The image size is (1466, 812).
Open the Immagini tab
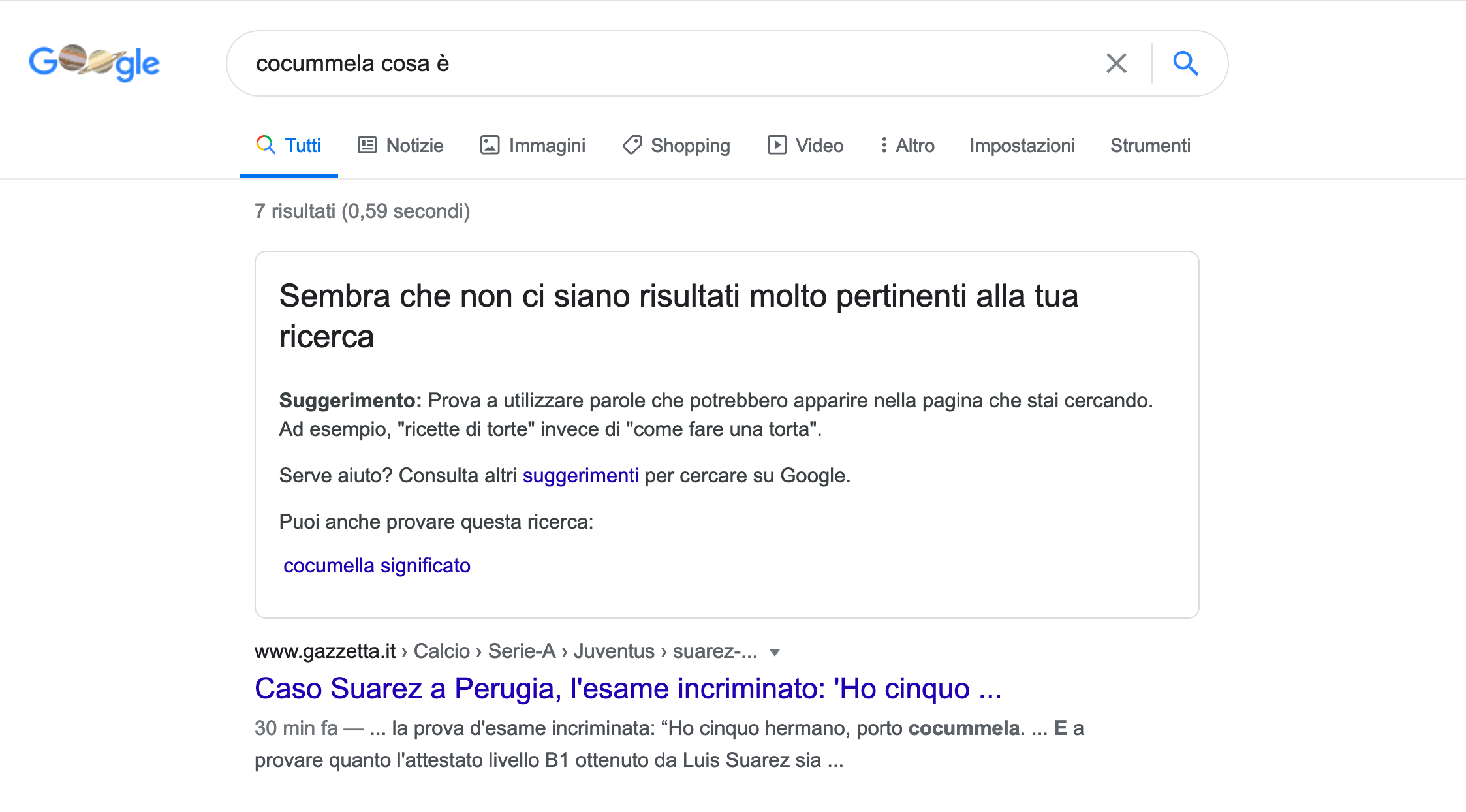coord(533,146)
